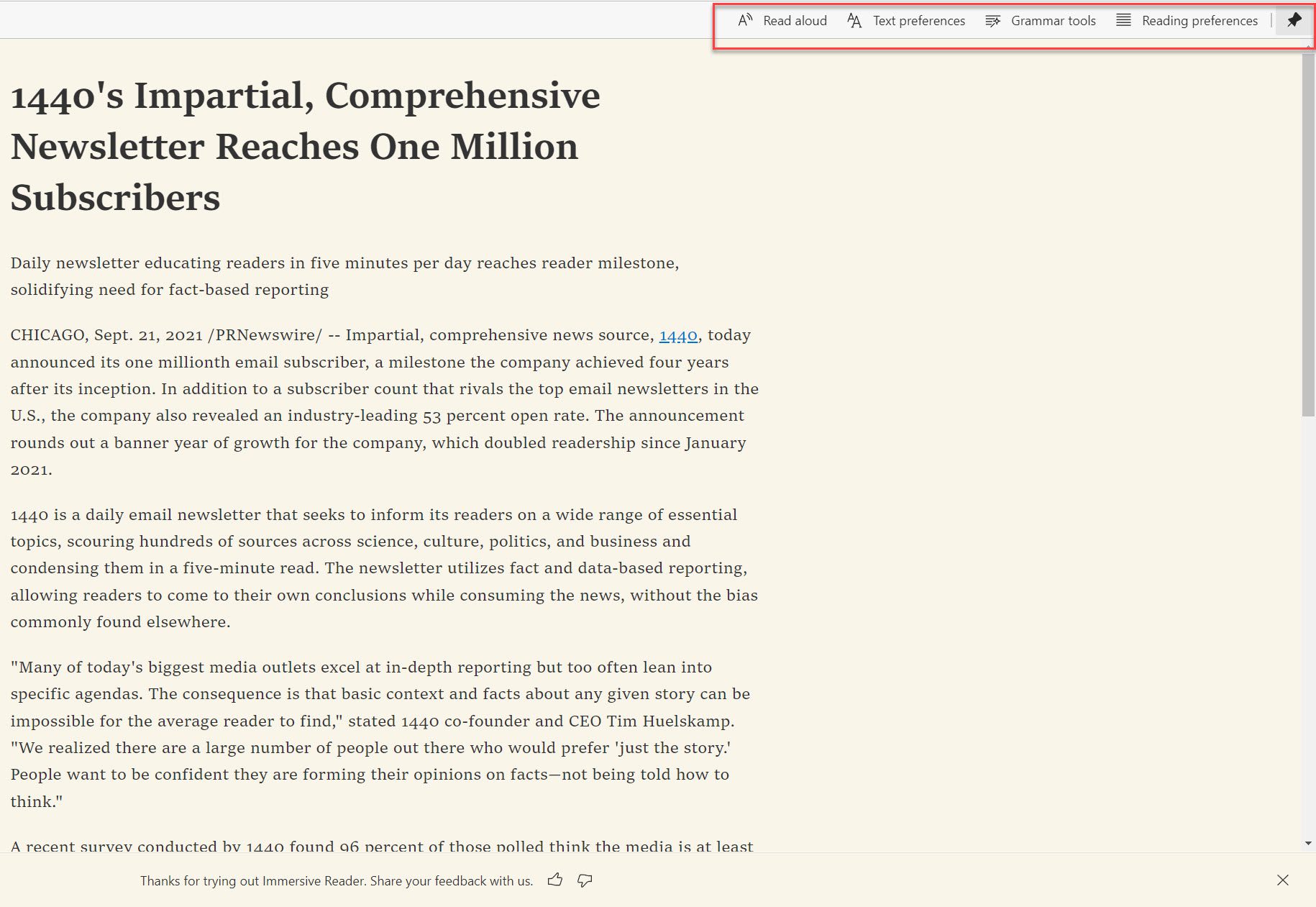Open the Read aloud label
This screenshot has height=907, width=1316.
(x=795, y=21)
